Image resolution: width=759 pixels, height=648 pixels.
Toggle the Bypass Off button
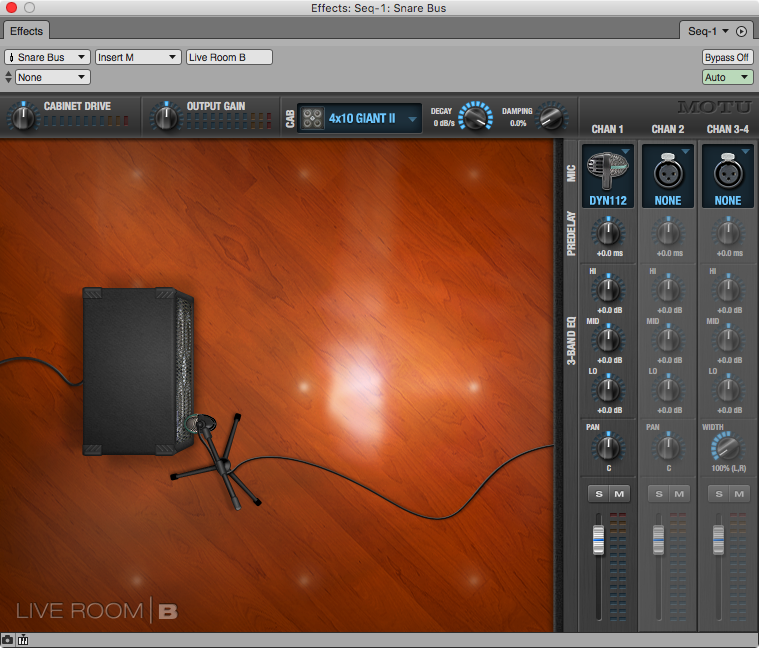(x=727, y=57)
